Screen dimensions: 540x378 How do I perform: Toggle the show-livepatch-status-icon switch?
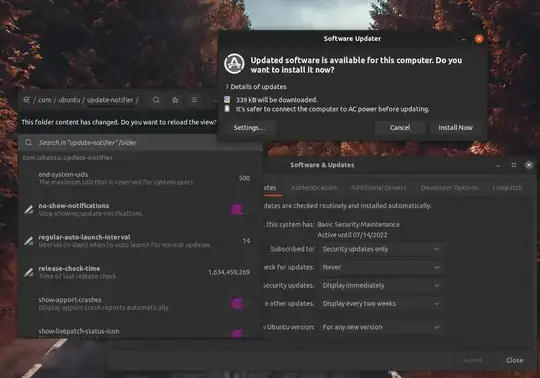tap(238, 333)
